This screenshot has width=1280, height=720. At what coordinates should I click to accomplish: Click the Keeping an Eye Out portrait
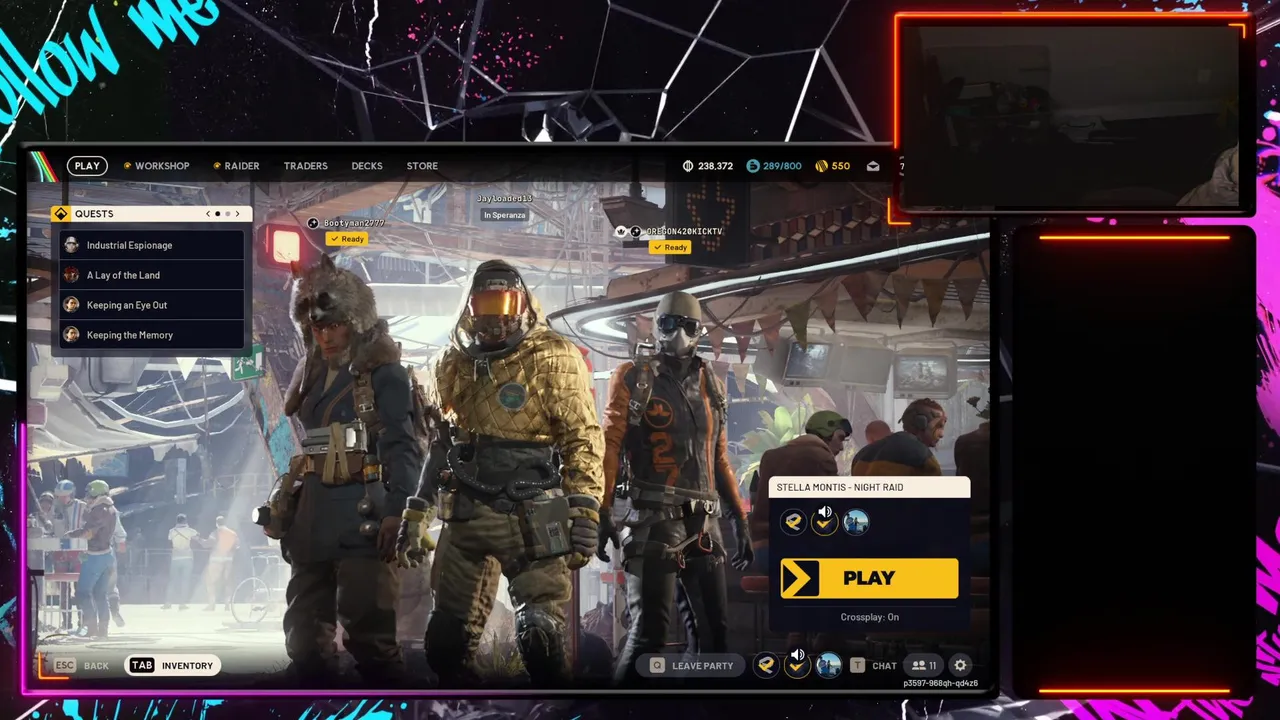click(x=71, y=305)
